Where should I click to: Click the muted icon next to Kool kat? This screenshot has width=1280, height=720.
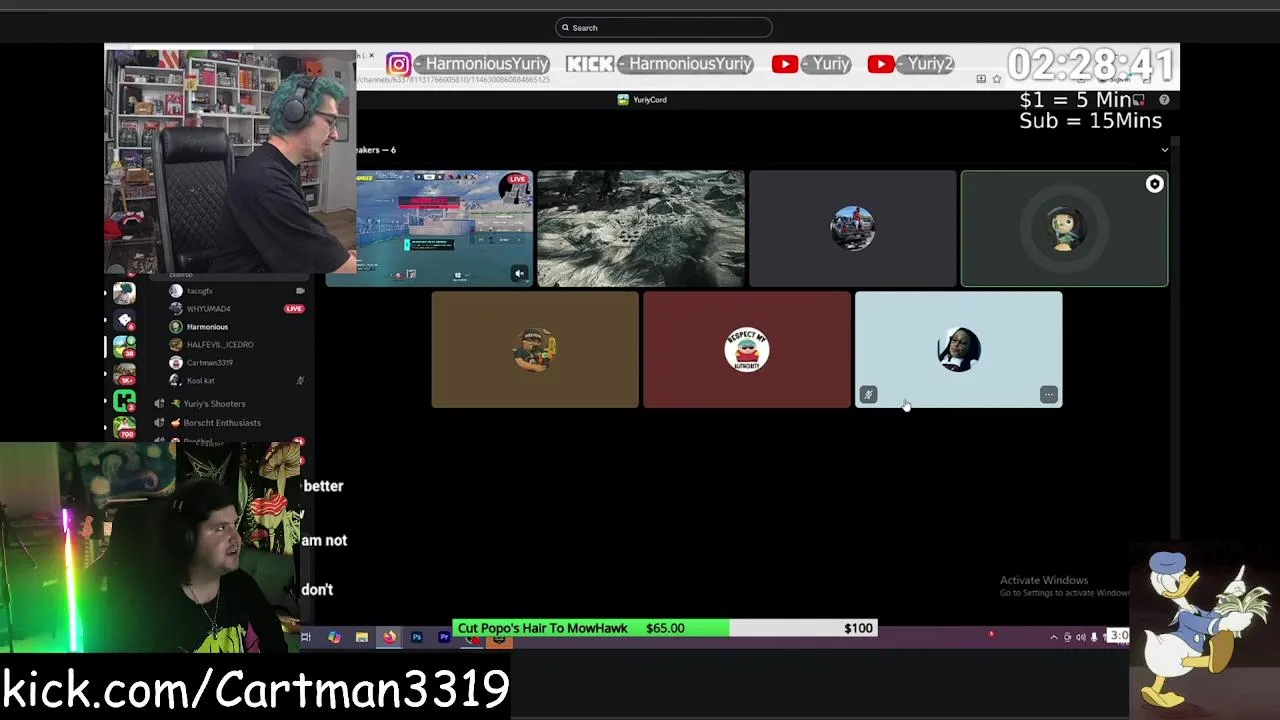coord(300,381)
